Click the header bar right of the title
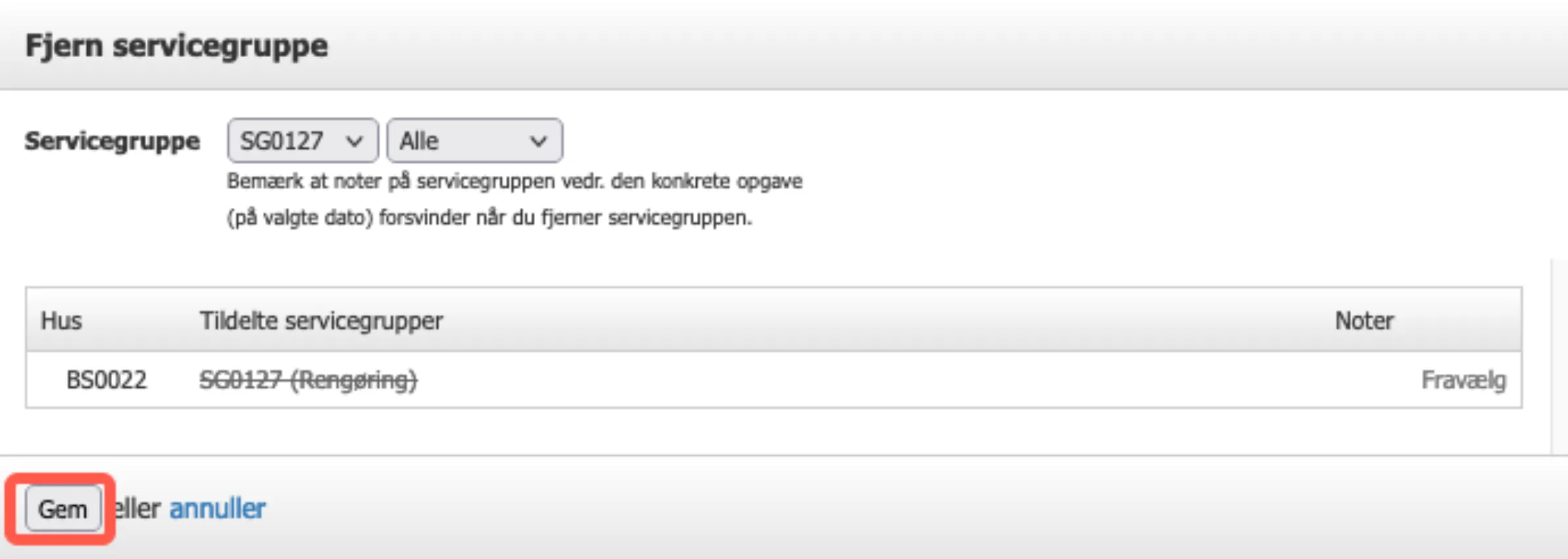This screenshot has width=1568, height=559. pyautogui.click(x=918, y=46)
